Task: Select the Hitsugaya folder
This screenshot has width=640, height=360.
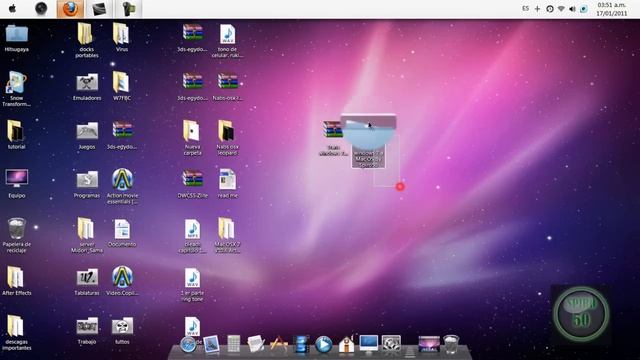Action: coord(17,38)
